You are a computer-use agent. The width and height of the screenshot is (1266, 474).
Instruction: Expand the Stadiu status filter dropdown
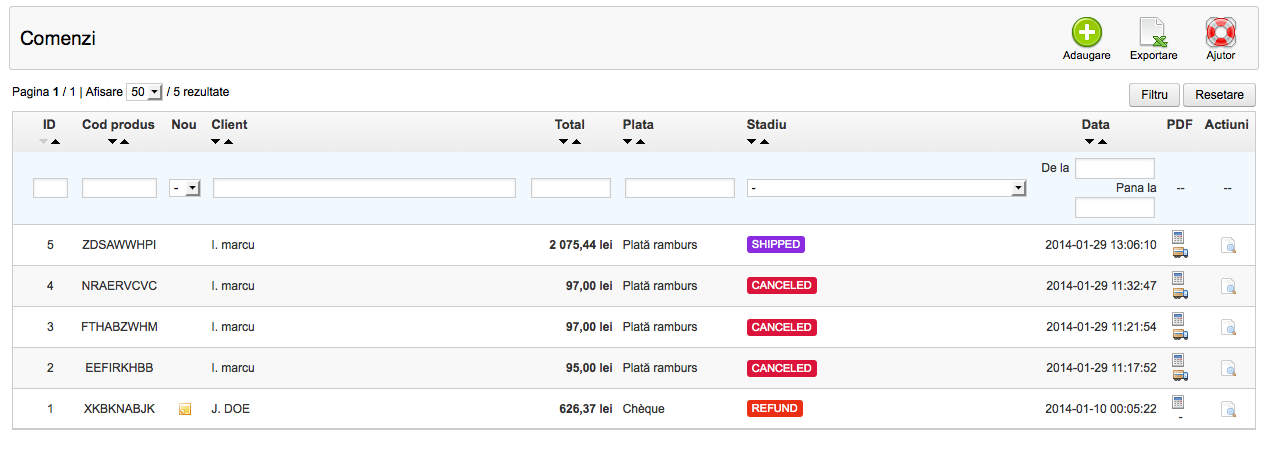click(886, 188)
